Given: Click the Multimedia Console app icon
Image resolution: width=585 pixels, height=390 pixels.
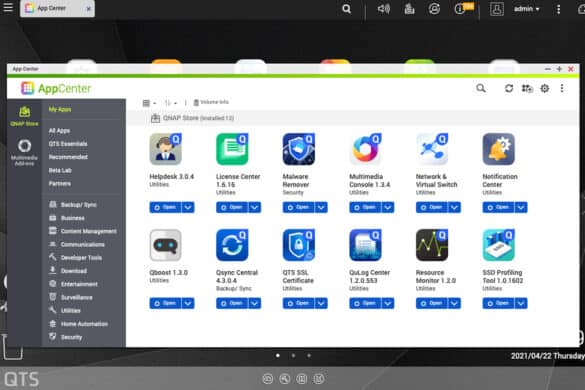Looking at the screenshot, I should [x=365, y=149].
